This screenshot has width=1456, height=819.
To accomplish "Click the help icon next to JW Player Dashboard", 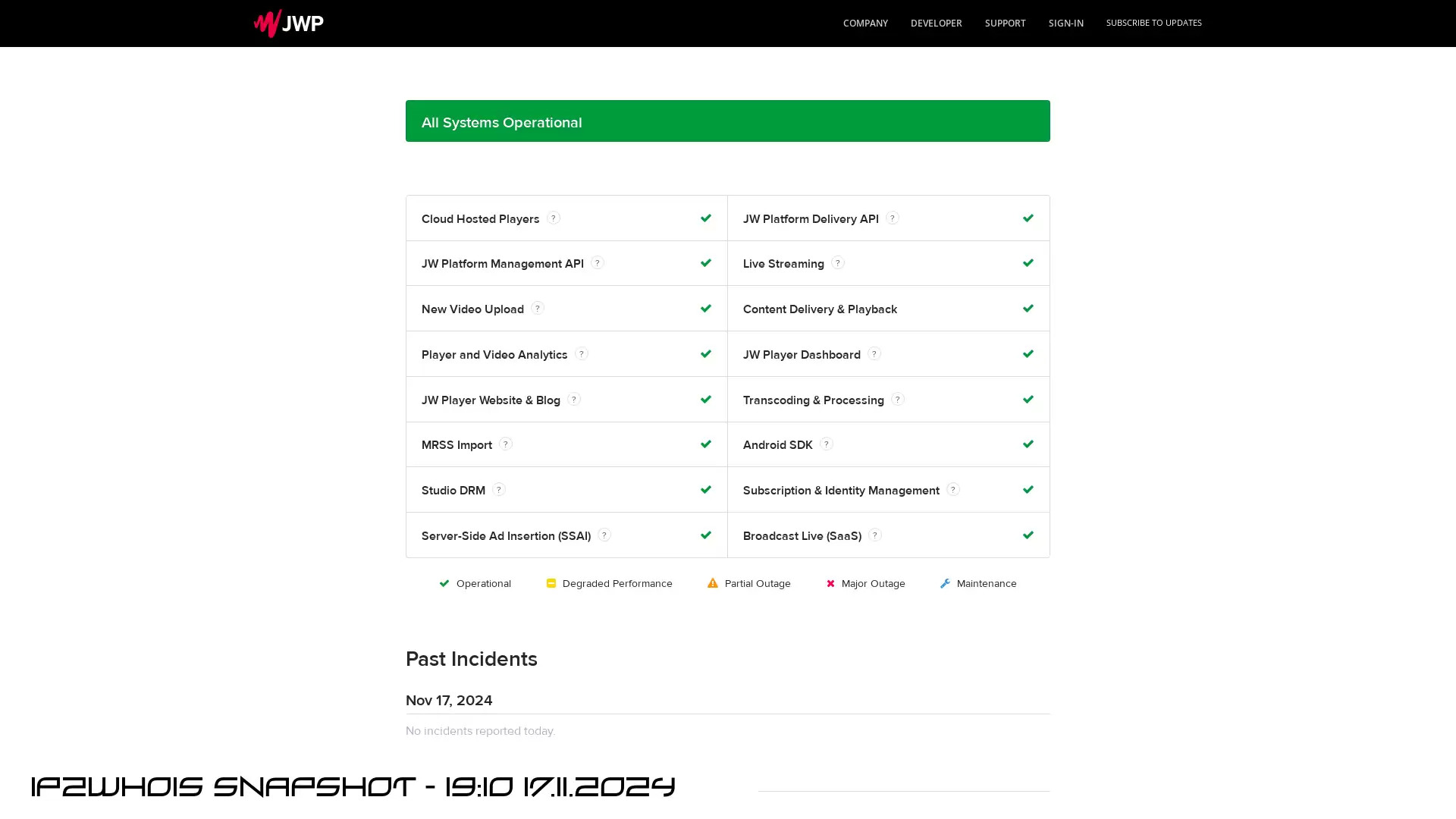I will (874, 354).
